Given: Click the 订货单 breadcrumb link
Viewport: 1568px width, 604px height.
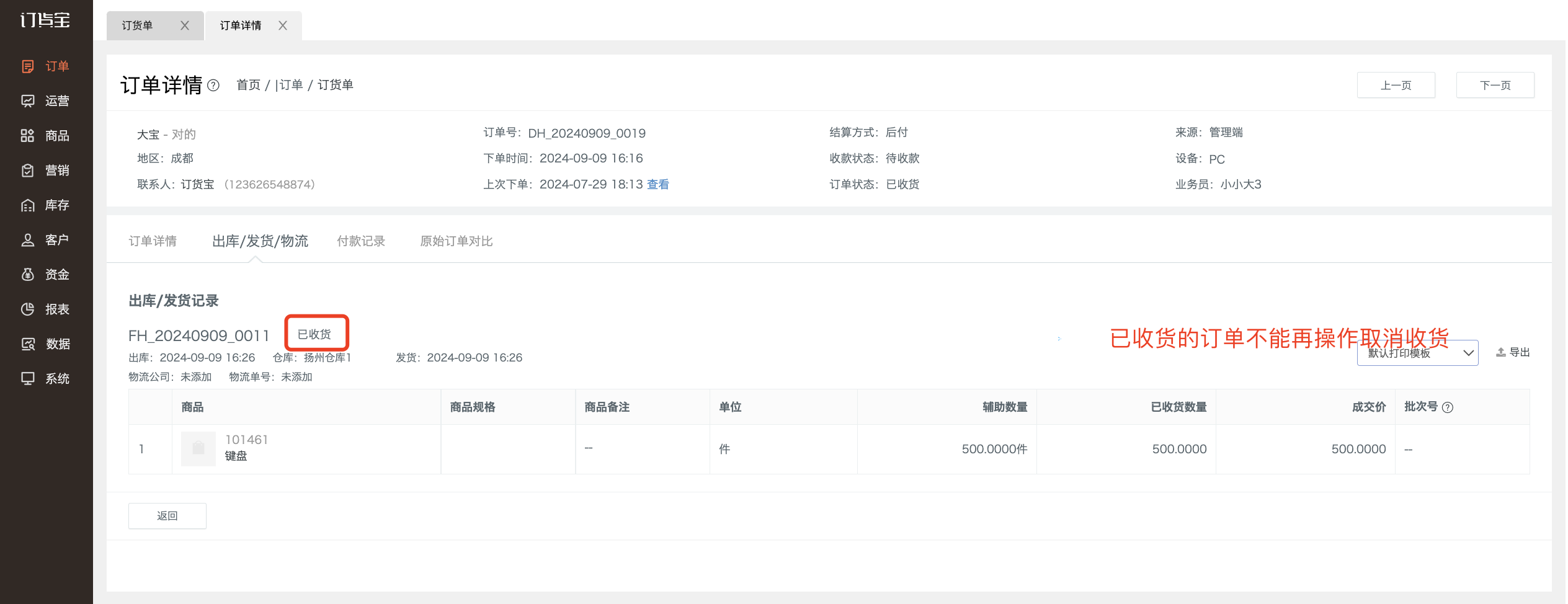Looking at the screenshot, I should [x=336, y=85].
